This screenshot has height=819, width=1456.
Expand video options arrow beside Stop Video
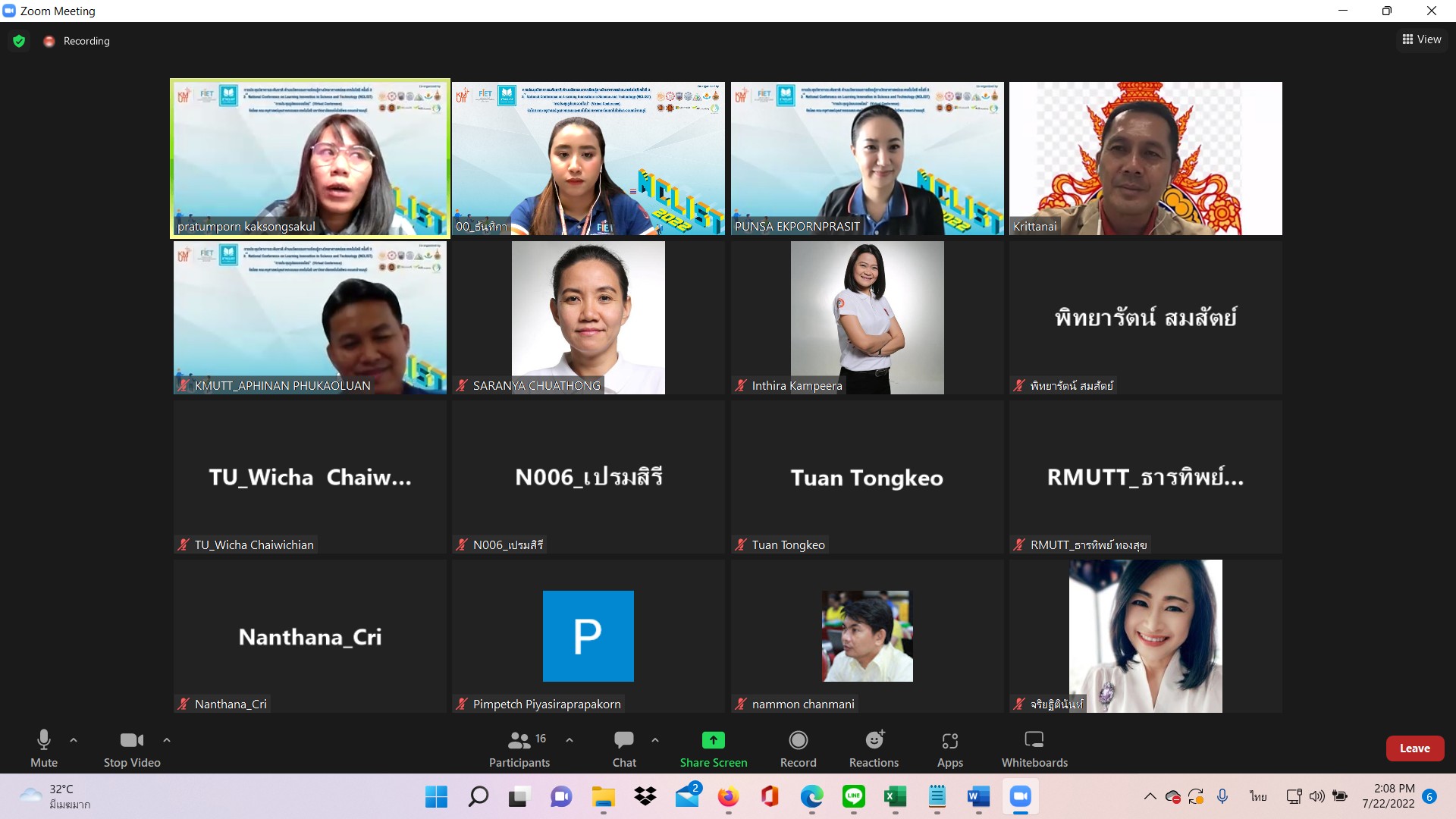(167, 739)
